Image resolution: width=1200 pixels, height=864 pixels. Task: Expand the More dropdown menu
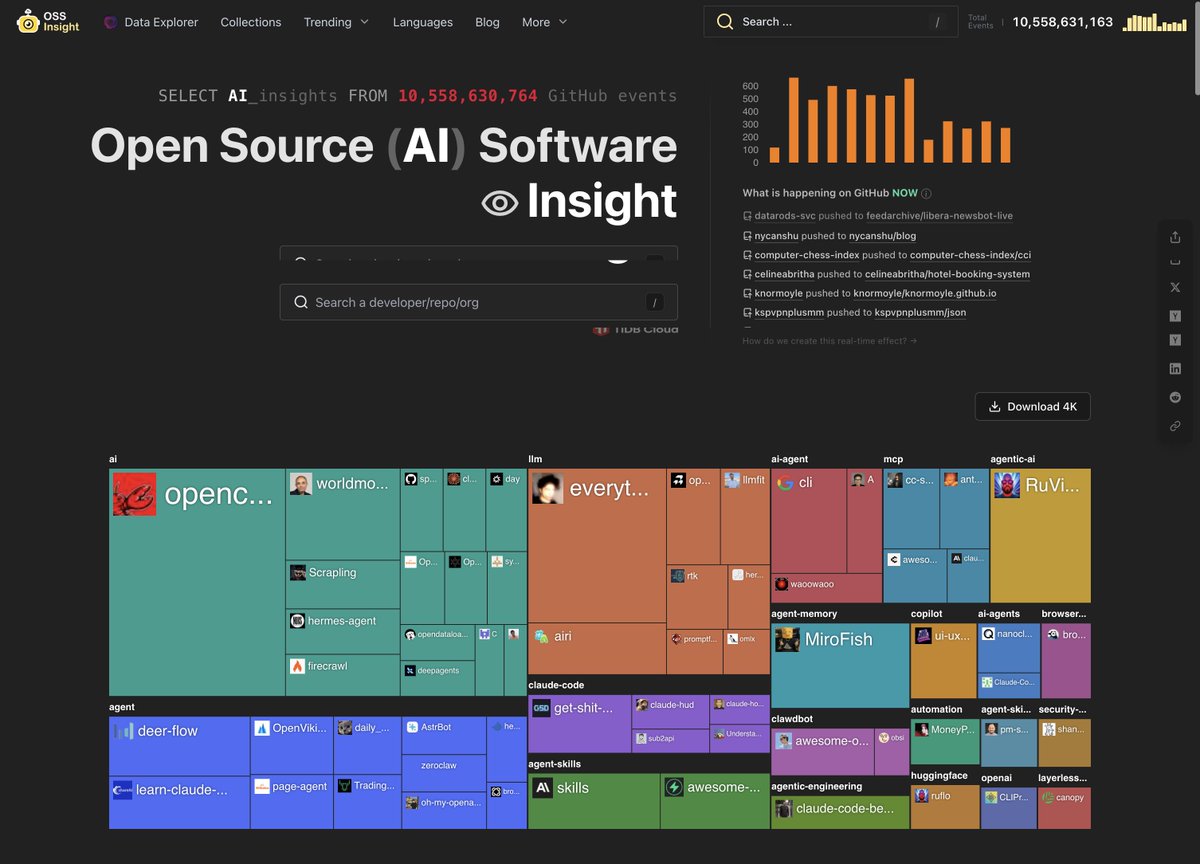pyautogui.click(x=544, y=22)
